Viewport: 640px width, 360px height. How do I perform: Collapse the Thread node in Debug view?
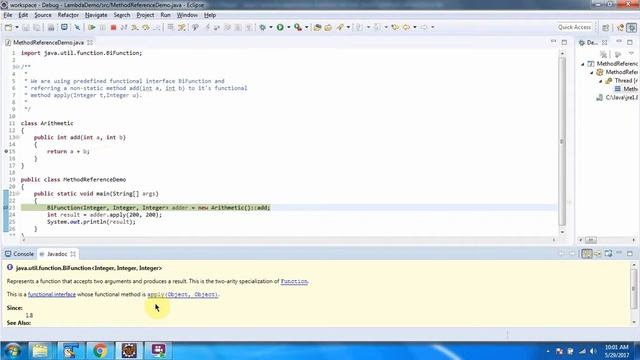pyautogui.click(x=600, y=81)
